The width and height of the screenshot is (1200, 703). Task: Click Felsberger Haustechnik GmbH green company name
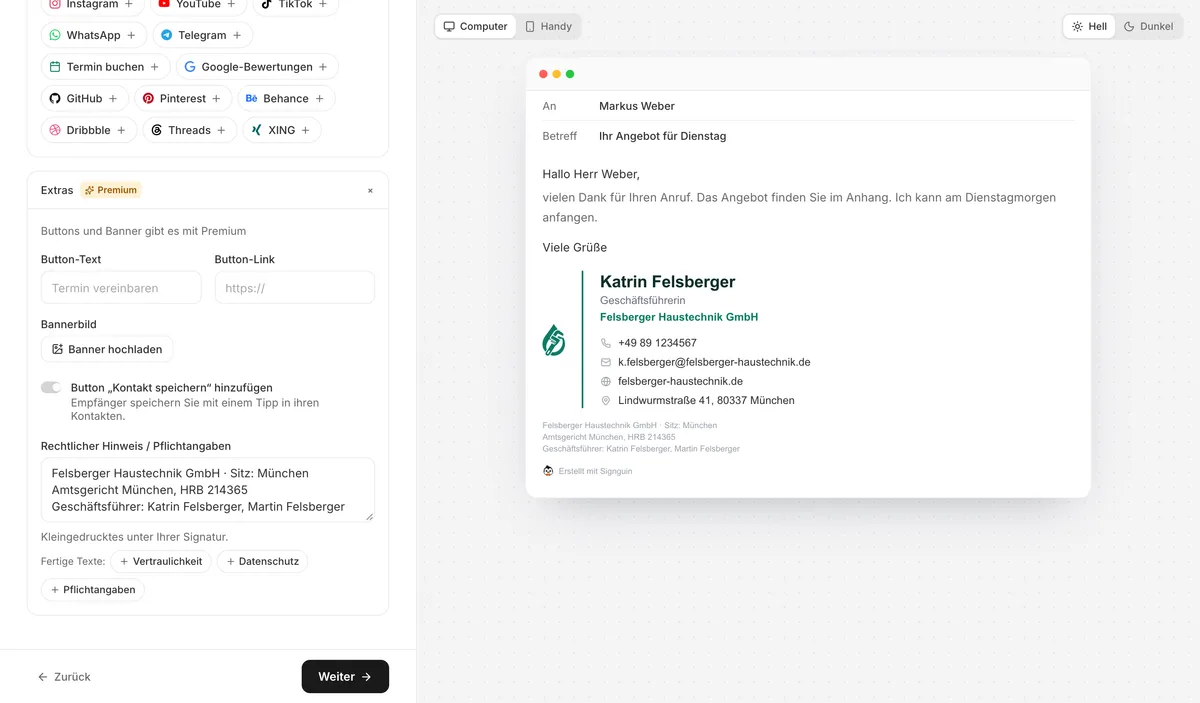(679, 317)
